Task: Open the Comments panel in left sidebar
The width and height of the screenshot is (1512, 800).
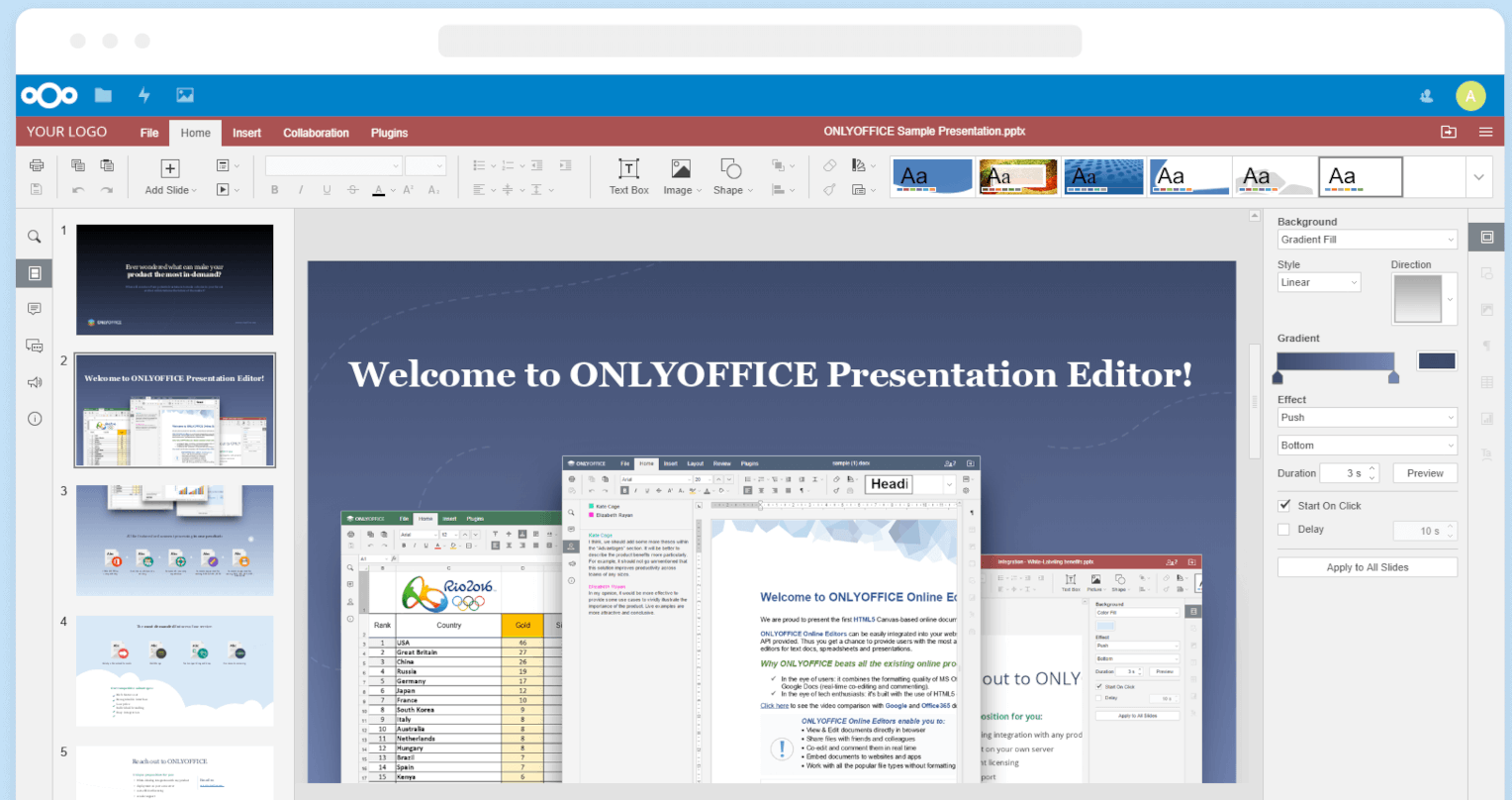Action: (x=35, y=309)
